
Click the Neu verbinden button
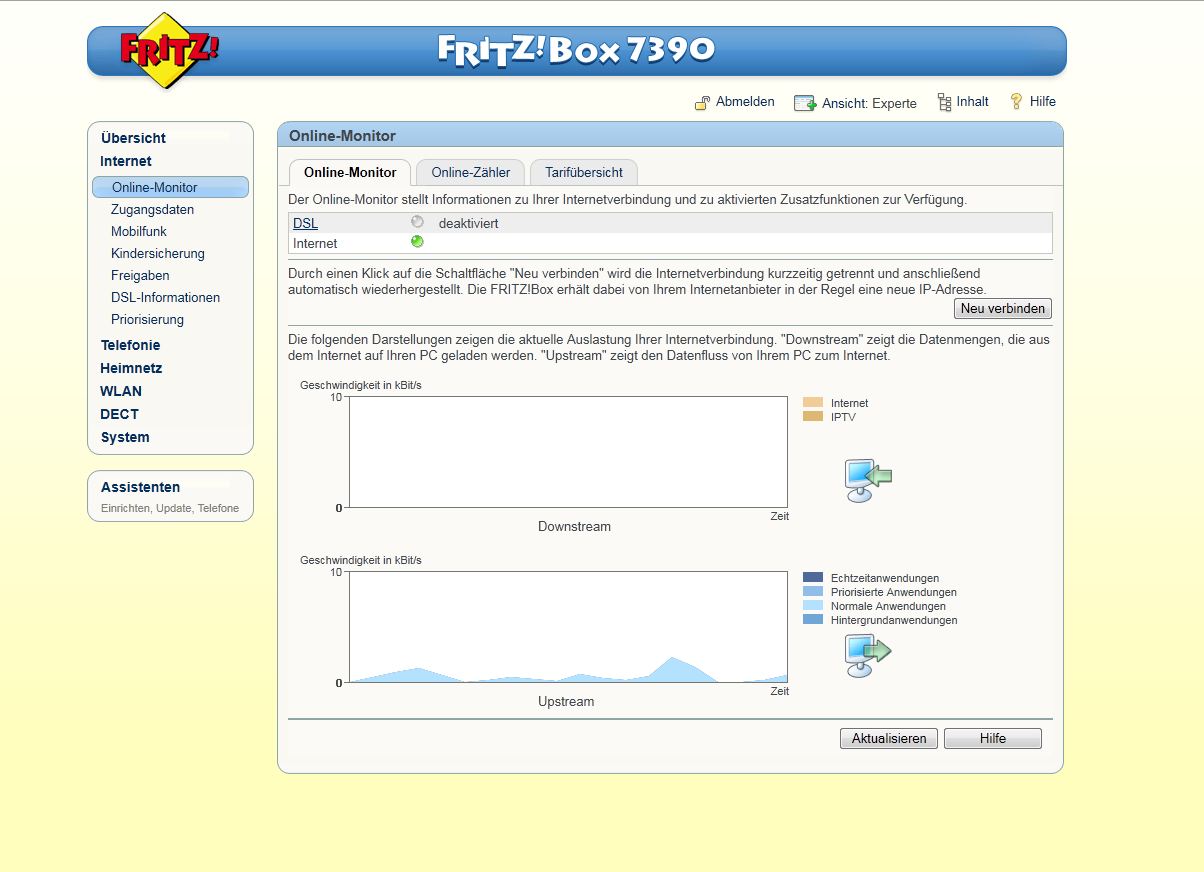coord(1003,308)
